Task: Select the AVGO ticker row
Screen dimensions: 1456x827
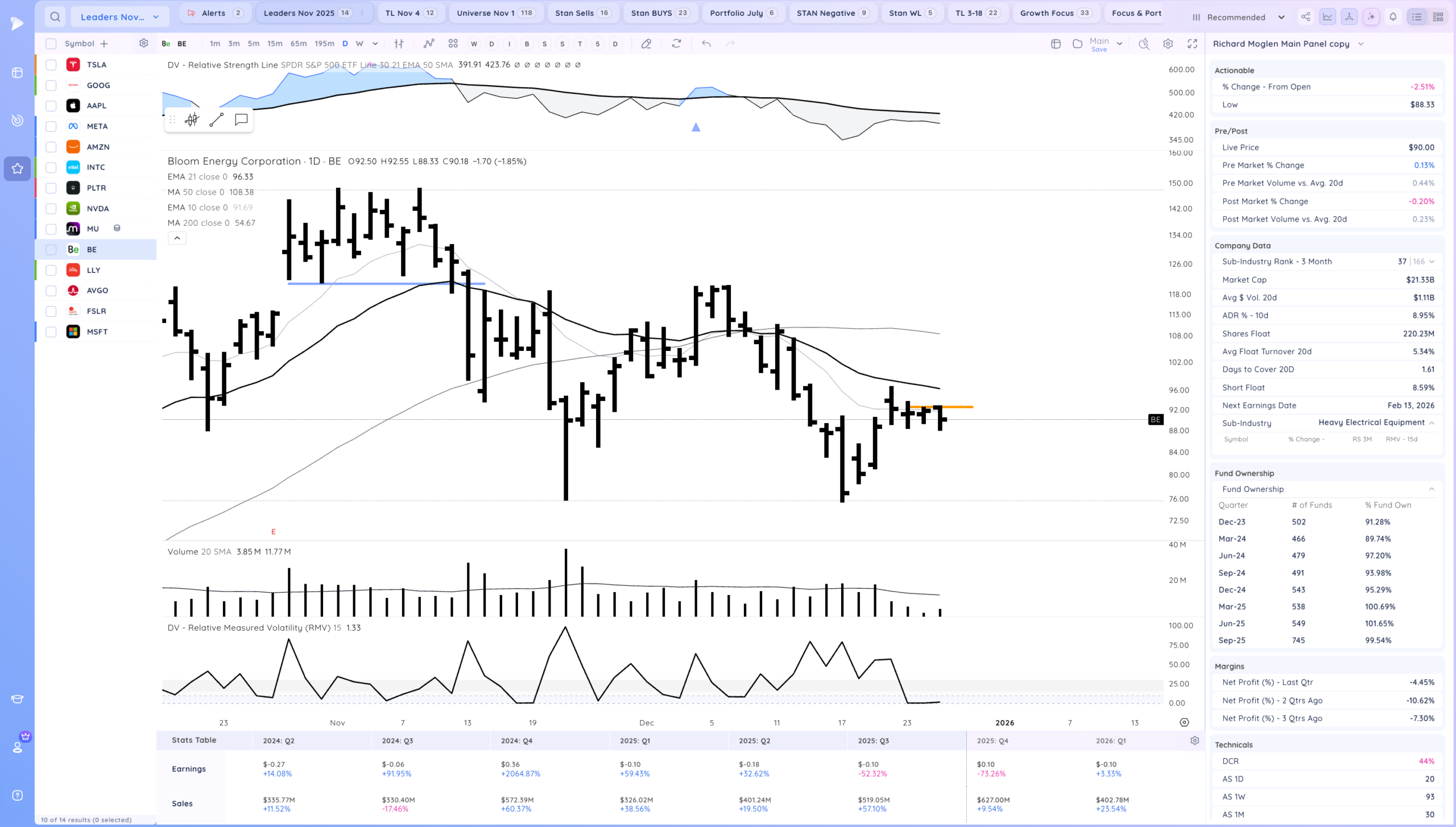Action: click(x=97, y=291)
